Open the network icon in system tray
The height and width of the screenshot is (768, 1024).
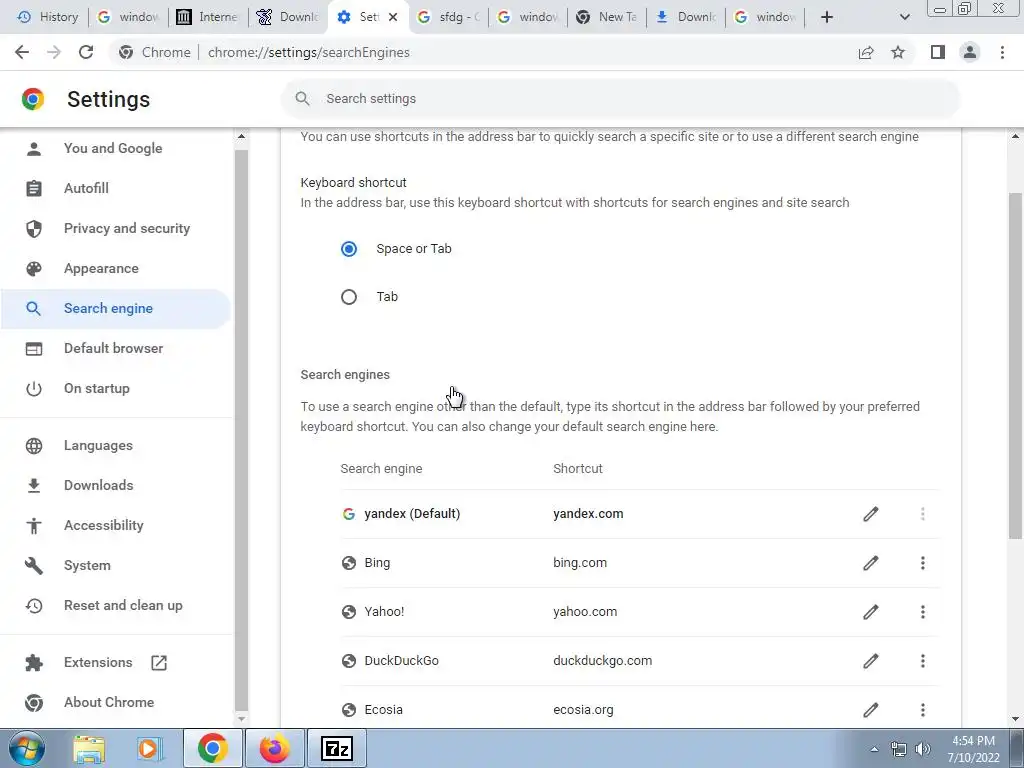pos(899,749)
